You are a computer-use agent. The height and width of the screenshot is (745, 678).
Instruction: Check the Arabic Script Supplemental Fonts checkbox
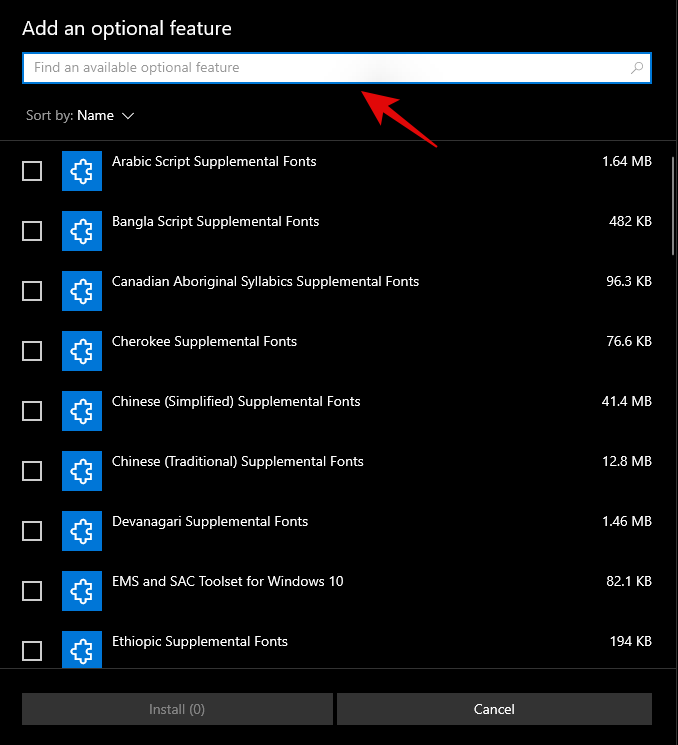32,171
